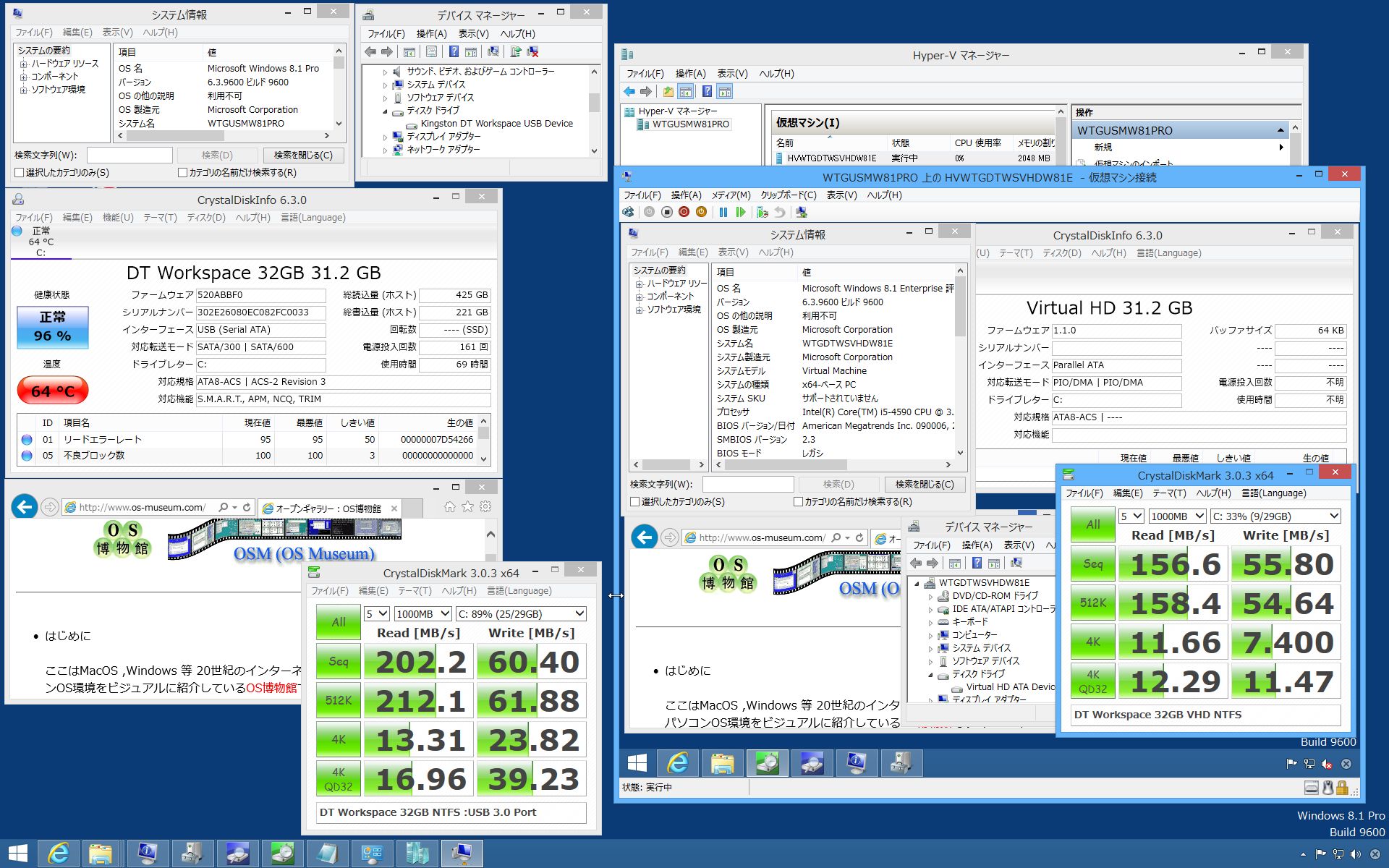Open 操作(A) menu in Hyper-V Manager
1389x868 pixels.
[x=690, y=73]
